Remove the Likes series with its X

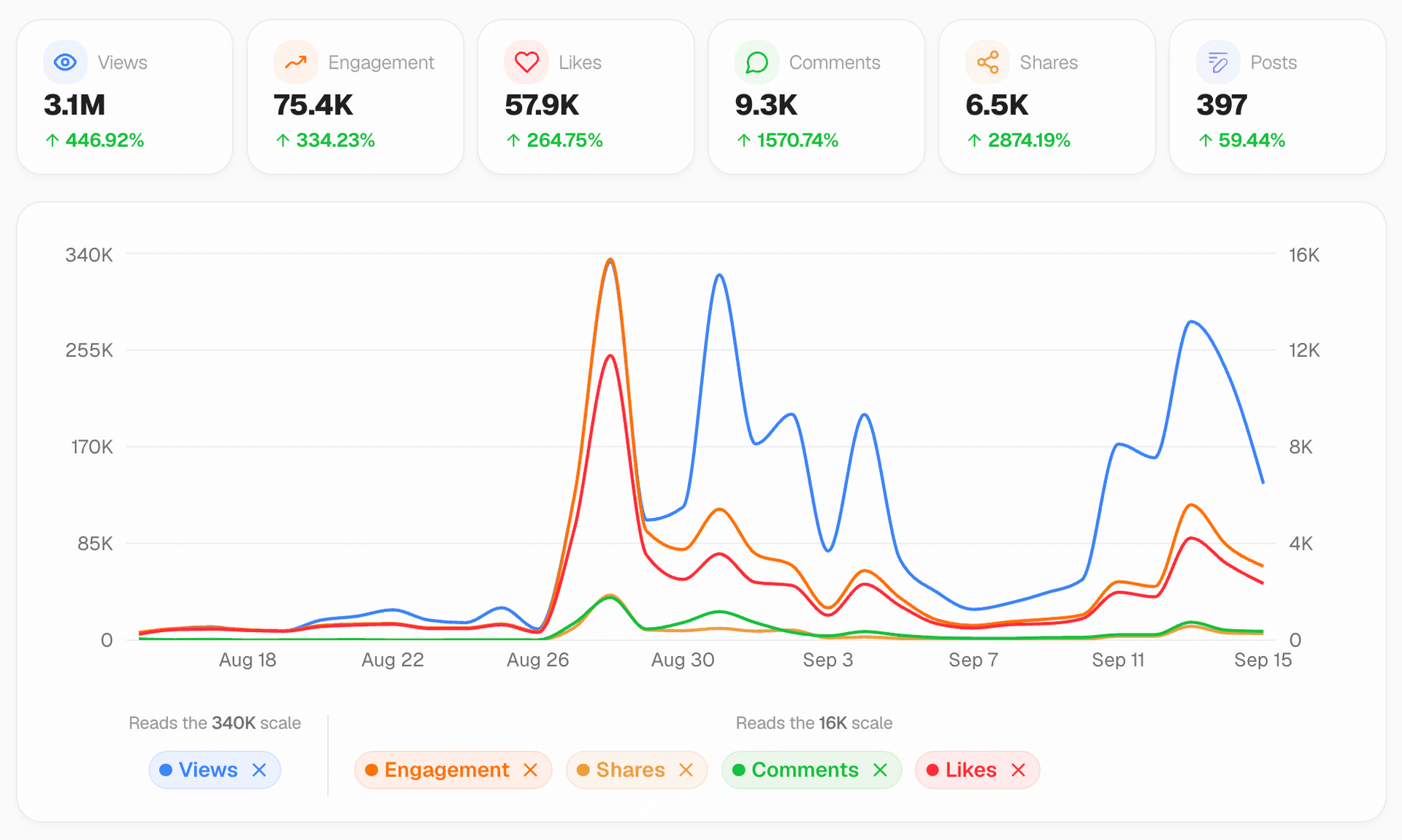tap(1019, 770)
